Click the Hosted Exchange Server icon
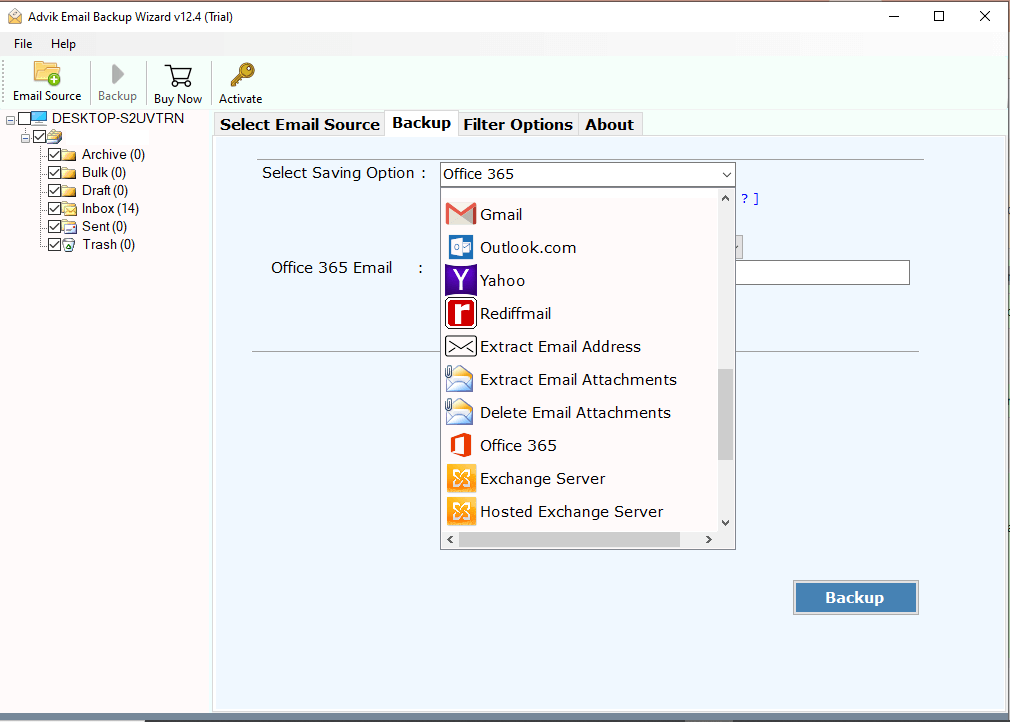The image size is (1010, 722). pos(461,511)
